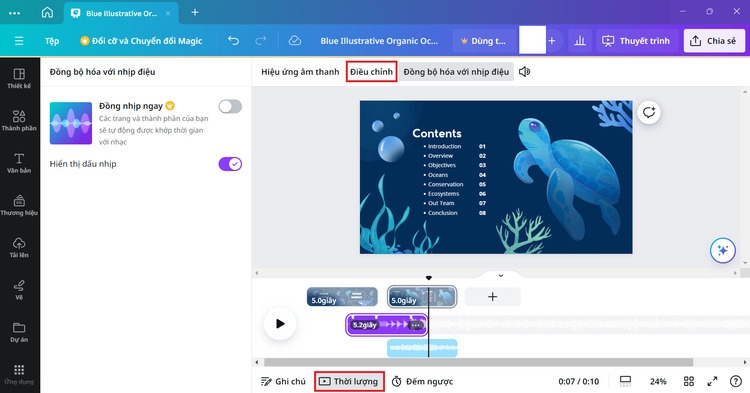This screenshot has width=750, height=393.
Task: Open Thành phần elements panel
Action: (x=19, y=120)
